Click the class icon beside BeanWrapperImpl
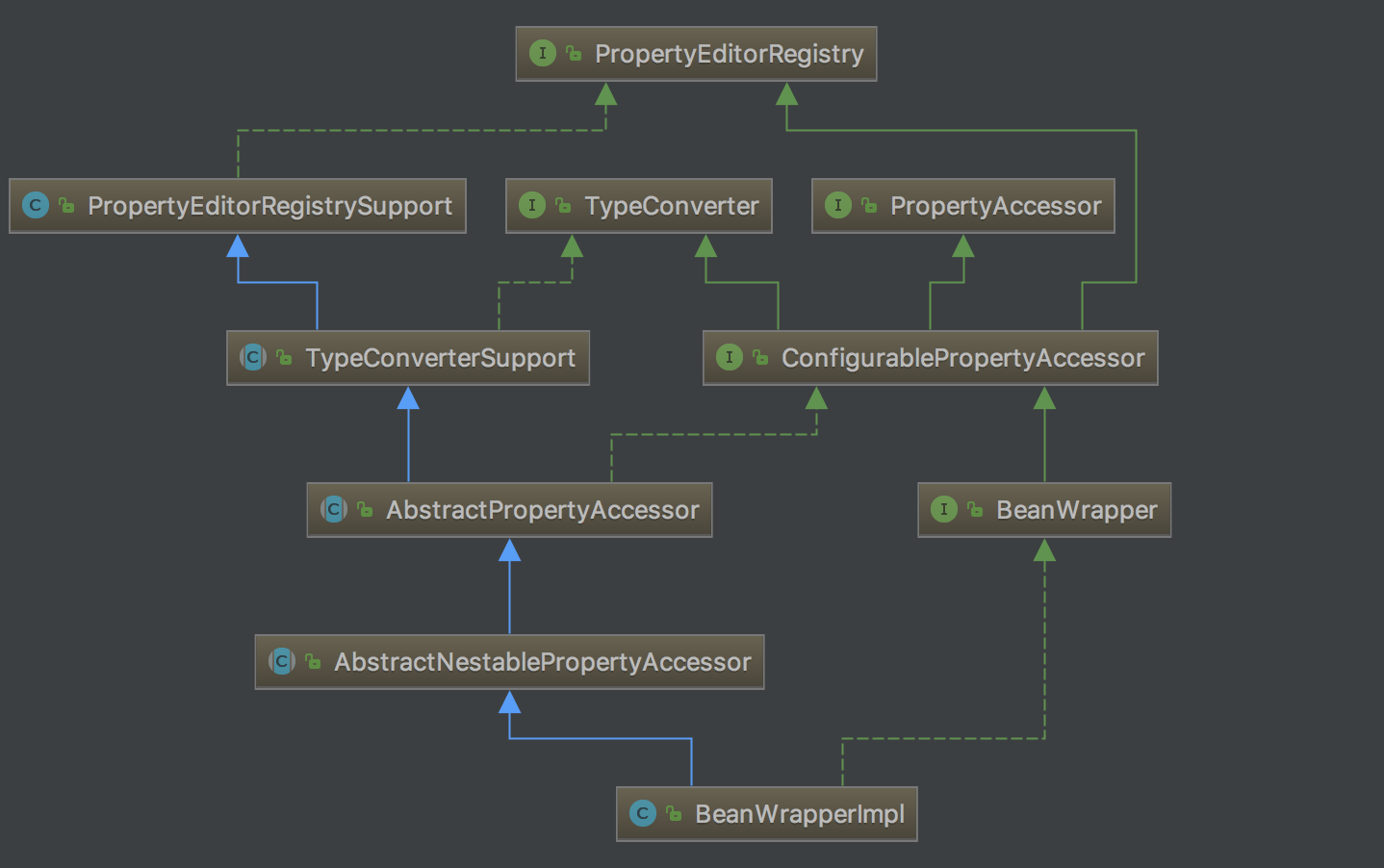 coord(643,813)
